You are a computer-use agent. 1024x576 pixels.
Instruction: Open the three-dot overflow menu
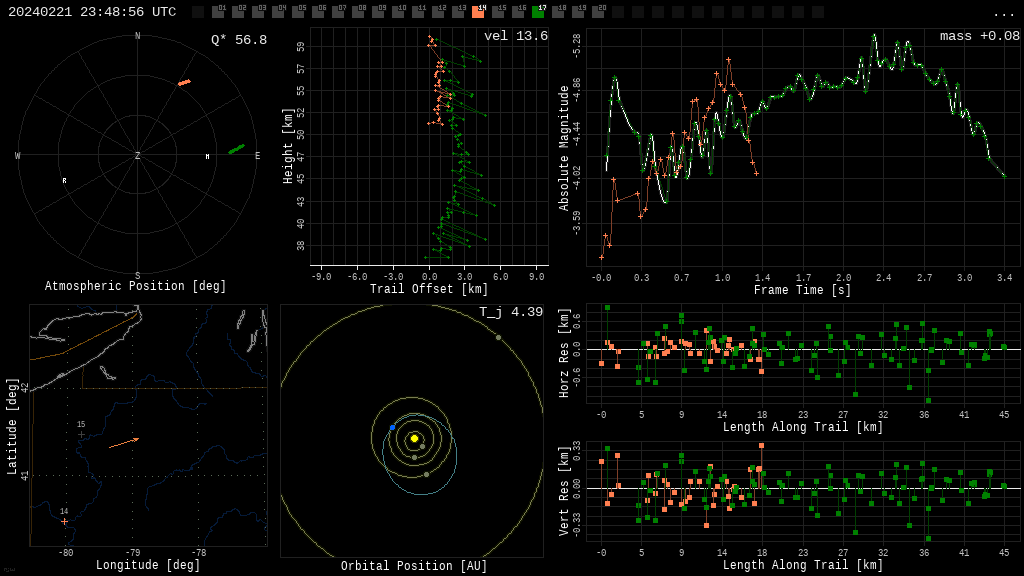click(x=1003, y=13)
